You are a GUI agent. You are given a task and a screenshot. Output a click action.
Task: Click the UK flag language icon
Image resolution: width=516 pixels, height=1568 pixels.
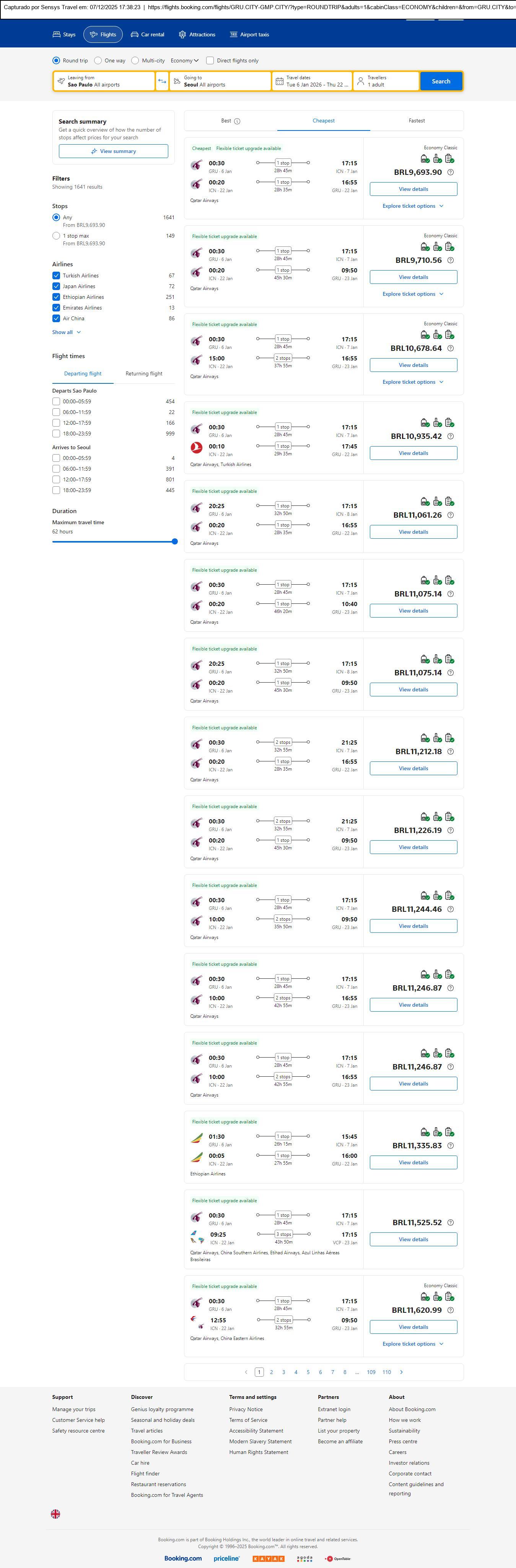point(55,1514)
